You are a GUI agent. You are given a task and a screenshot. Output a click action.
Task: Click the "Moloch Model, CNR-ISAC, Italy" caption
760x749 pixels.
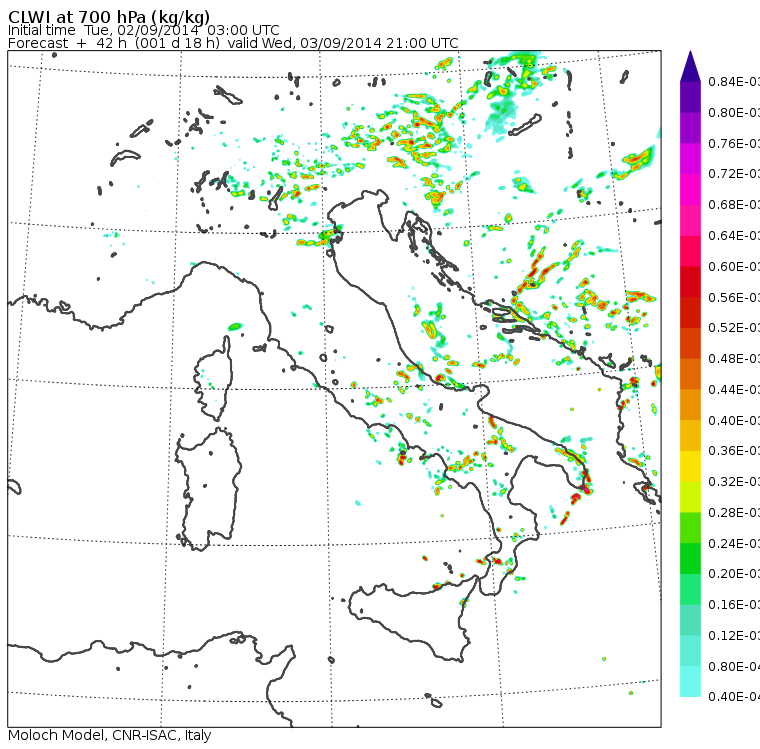110,735
